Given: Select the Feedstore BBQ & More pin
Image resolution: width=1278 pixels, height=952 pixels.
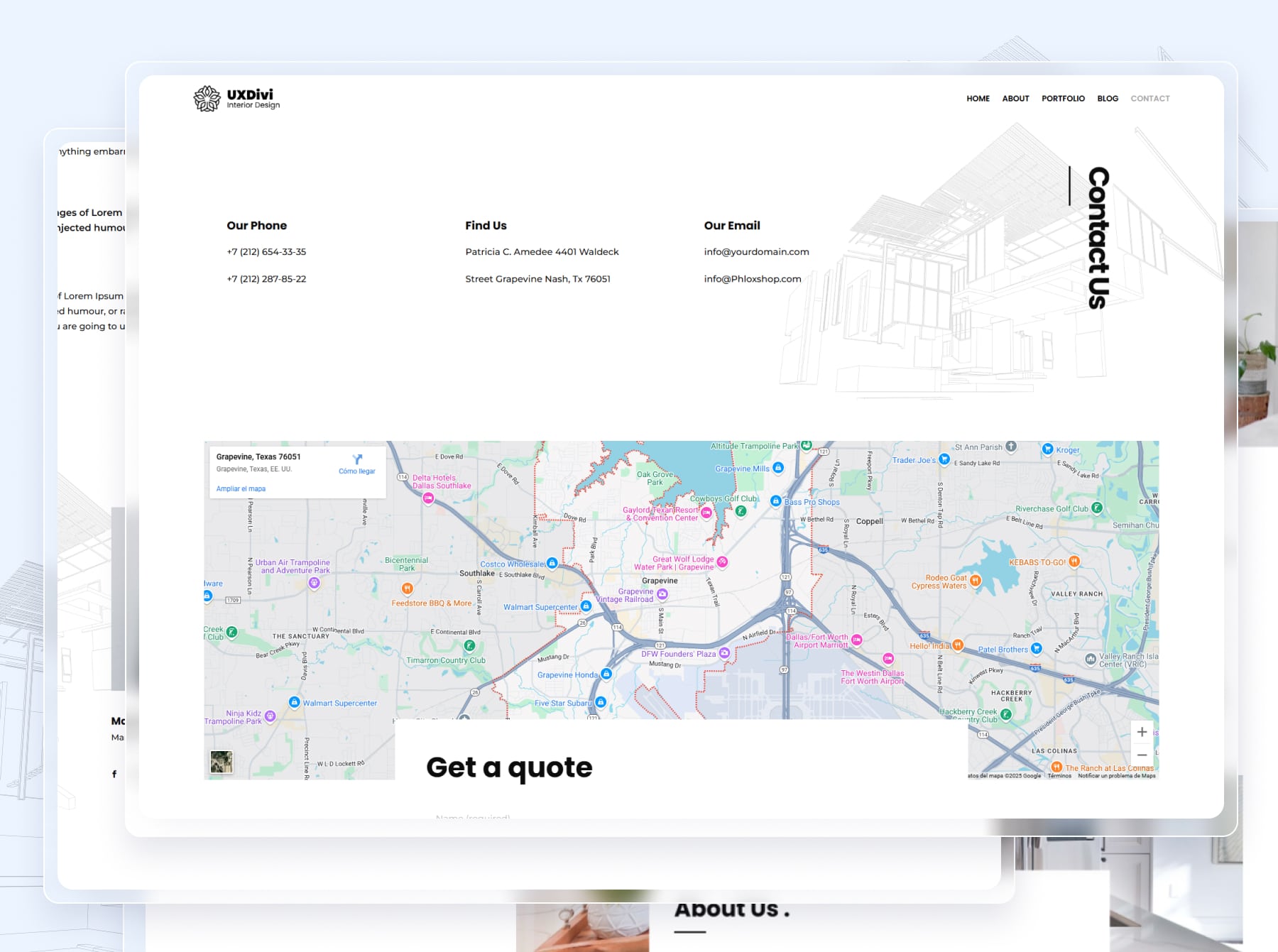Looking at the screenshot, I should pyautogui.click(x=407, y=589).
